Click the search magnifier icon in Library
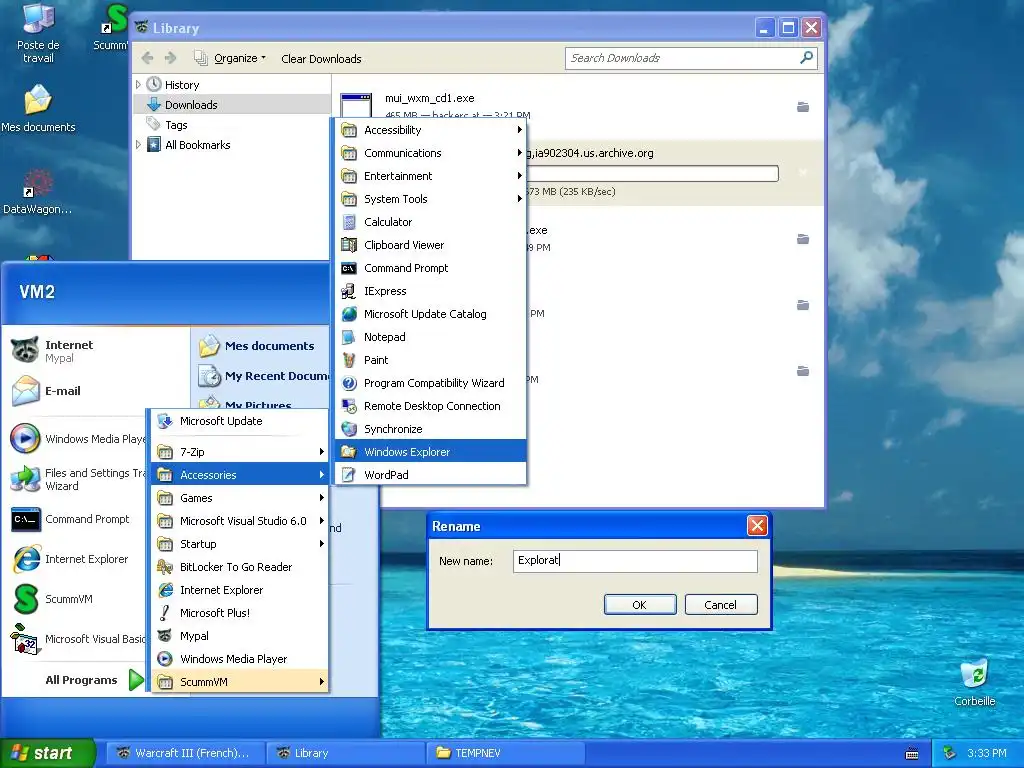 [x=807, y=58]
